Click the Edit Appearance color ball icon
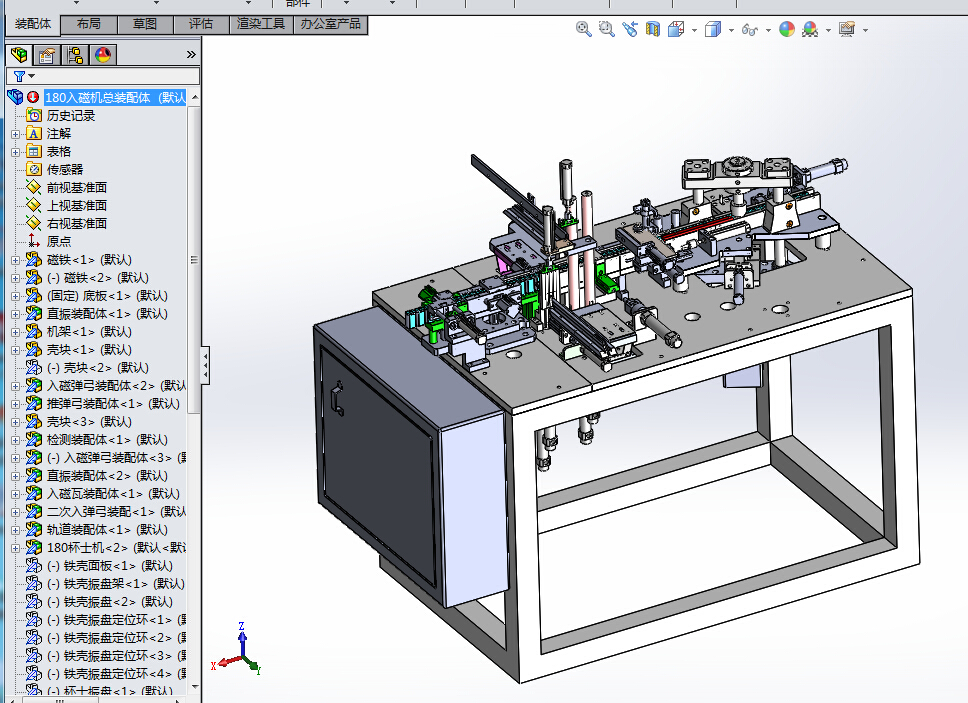 (787, 30)
